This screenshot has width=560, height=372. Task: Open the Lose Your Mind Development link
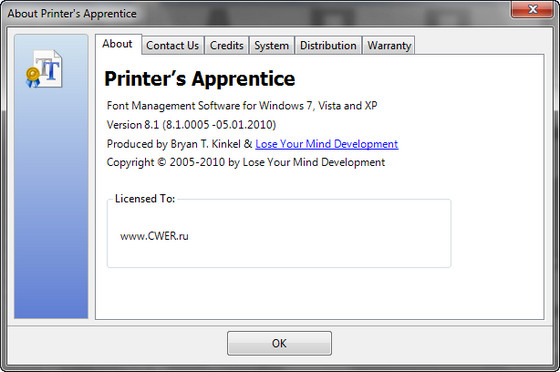point(326,144)
